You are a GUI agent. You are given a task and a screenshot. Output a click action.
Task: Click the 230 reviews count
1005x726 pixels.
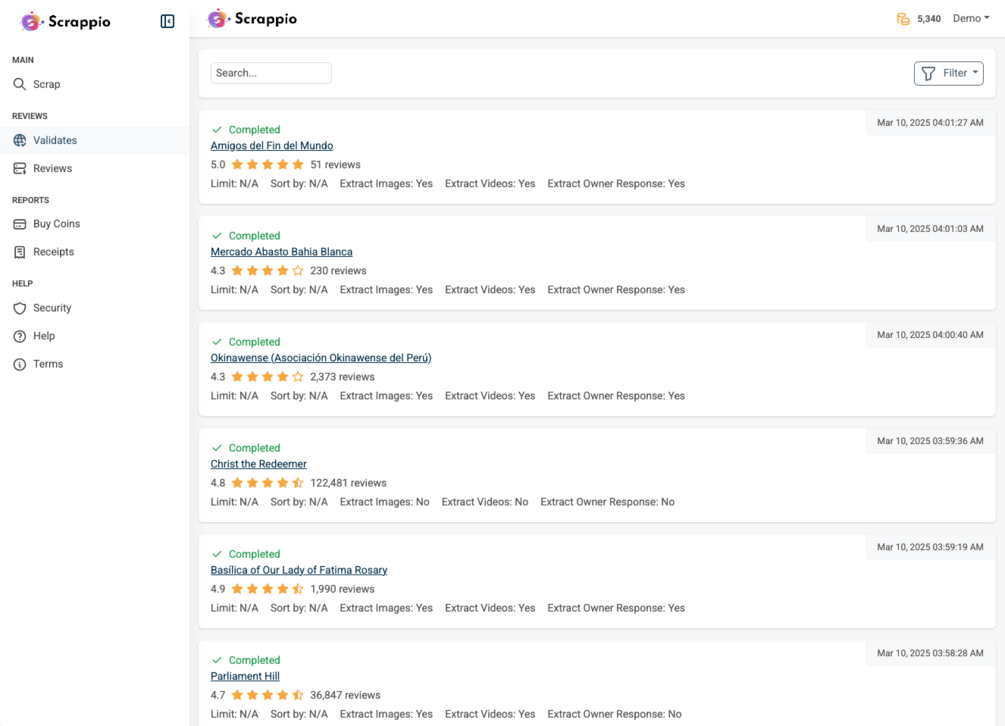point(338,271)
